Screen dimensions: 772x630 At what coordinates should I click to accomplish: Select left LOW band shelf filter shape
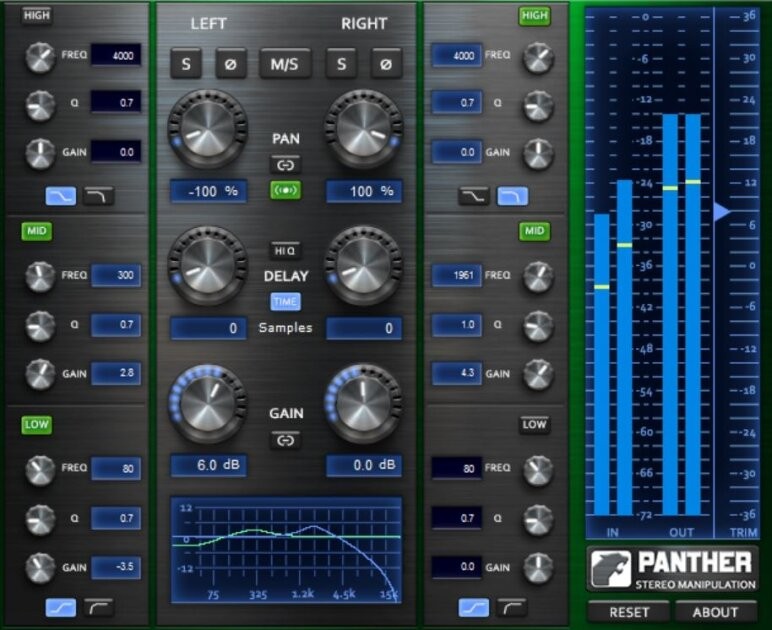(61, 608)
